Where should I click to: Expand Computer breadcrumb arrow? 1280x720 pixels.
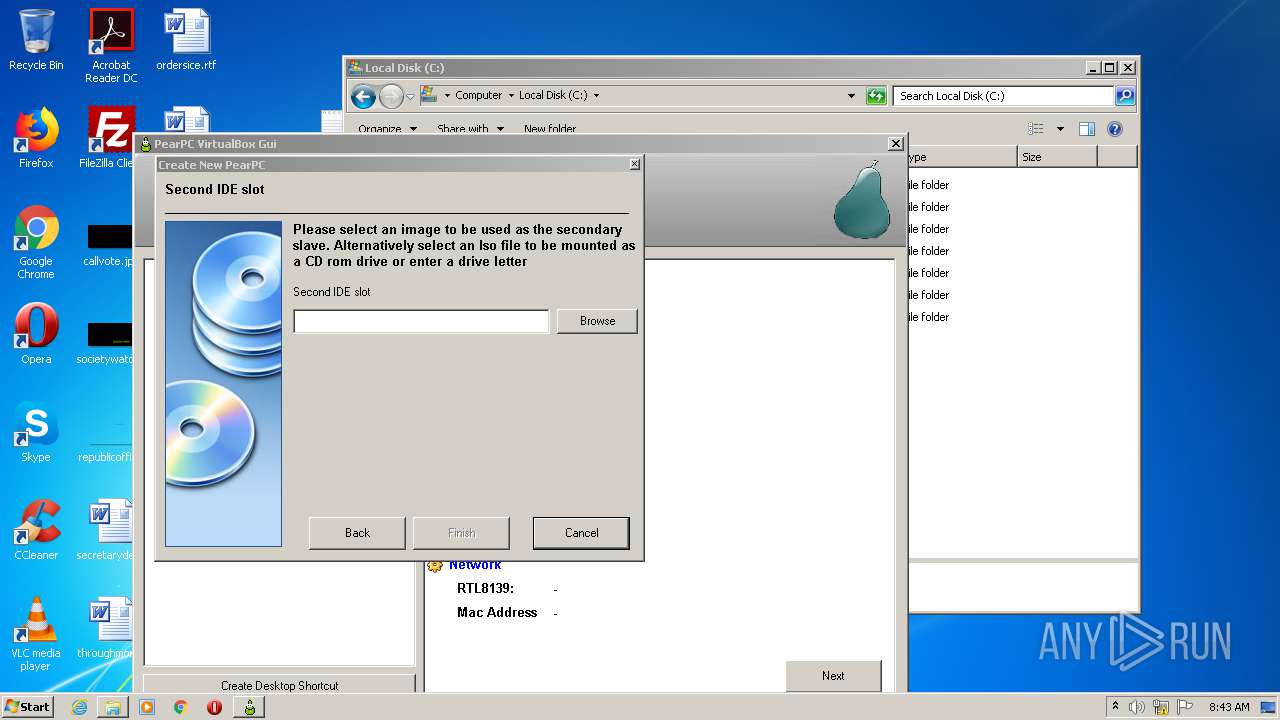pos(511,96)
